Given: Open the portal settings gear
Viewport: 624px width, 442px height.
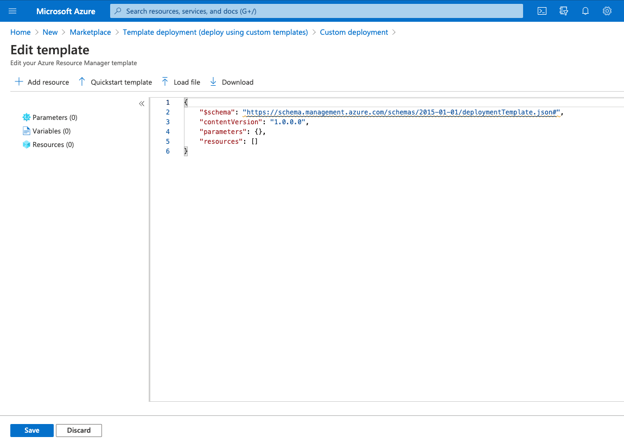Looking at the screenshot, I should 607,11.
